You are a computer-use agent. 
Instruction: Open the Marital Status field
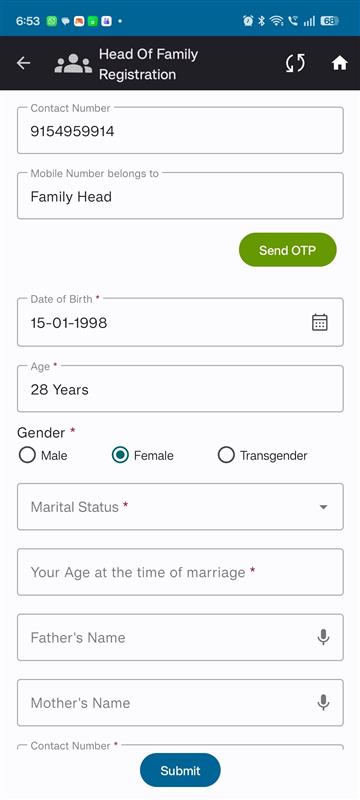(x=180, y=507)
